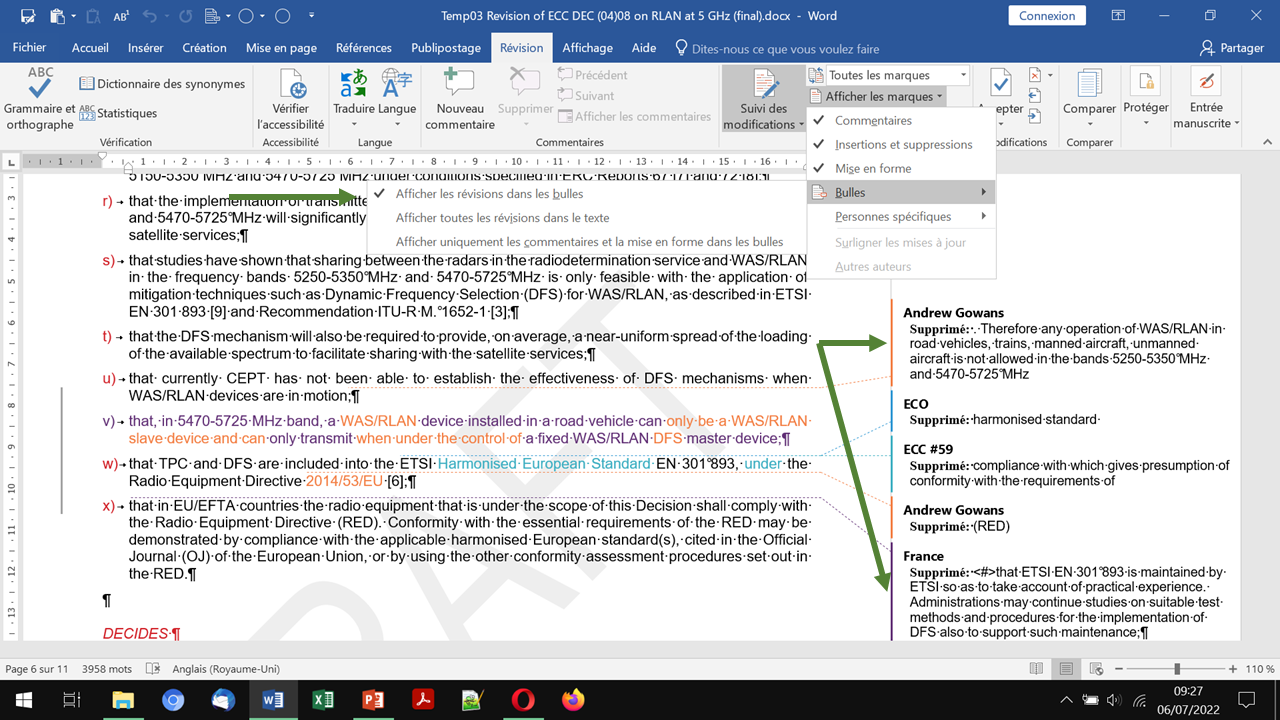Click Page 6 sur 11 indicator

pyautogui.click(x=37, y=669)
